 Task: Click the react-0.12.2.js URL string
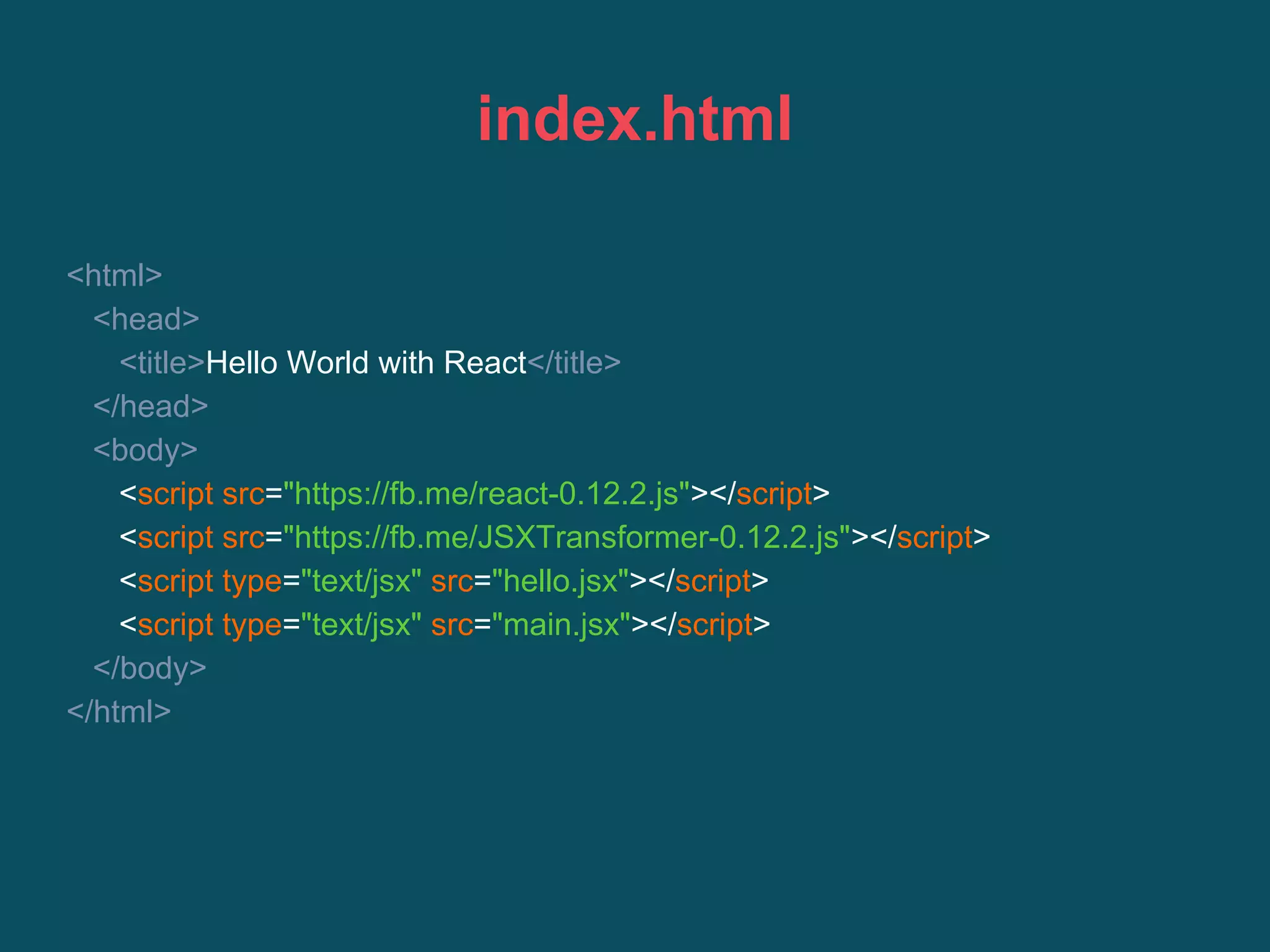pos(486,494)
